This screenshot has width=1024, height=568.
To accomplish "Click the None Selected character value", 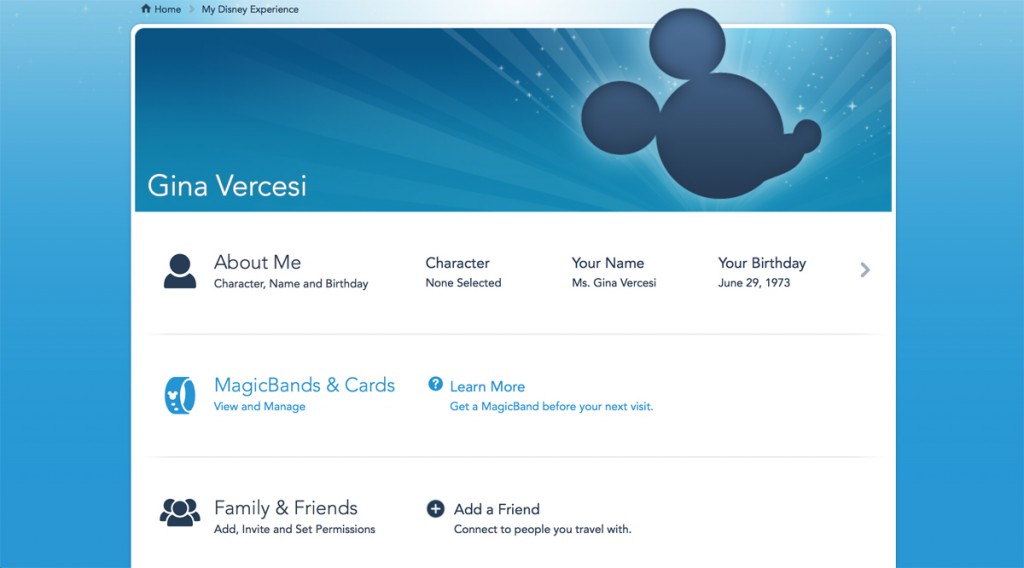I will pyautogui.click(x=463, y=283).
